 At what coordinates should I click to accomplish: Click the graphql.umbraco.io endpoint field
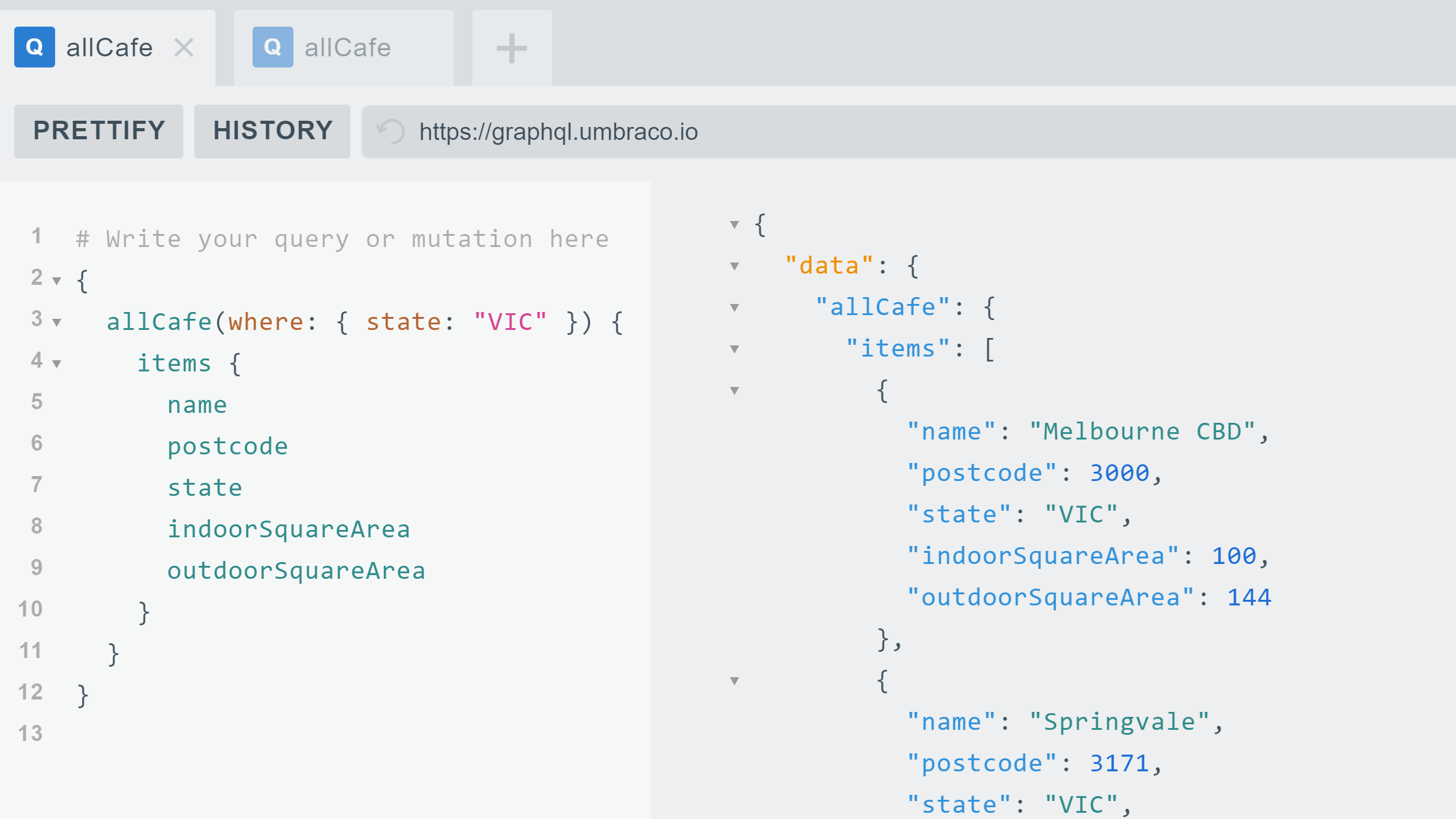(x=559, y=131)
